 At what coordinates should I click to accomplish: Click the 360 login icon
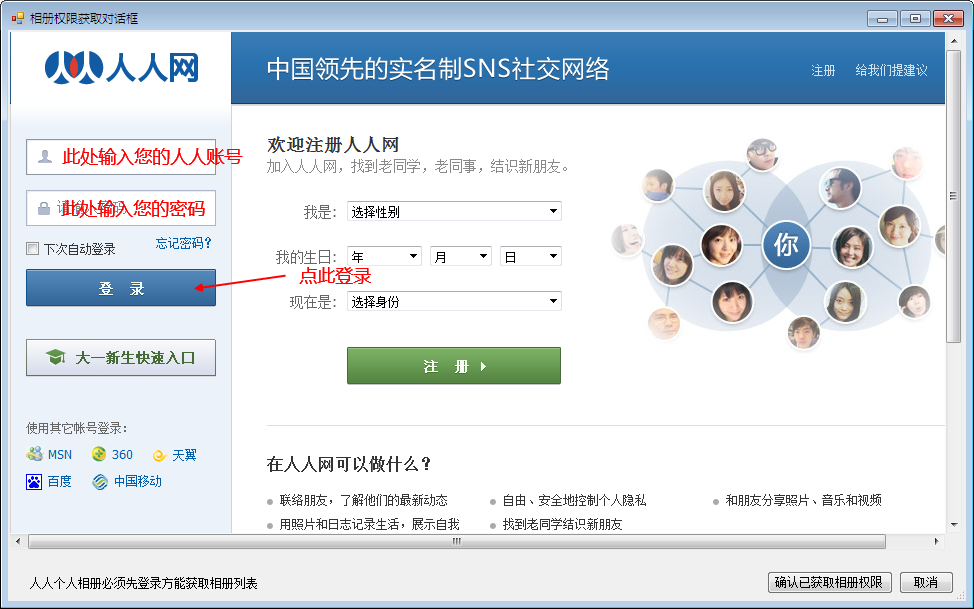pos(99,454)
